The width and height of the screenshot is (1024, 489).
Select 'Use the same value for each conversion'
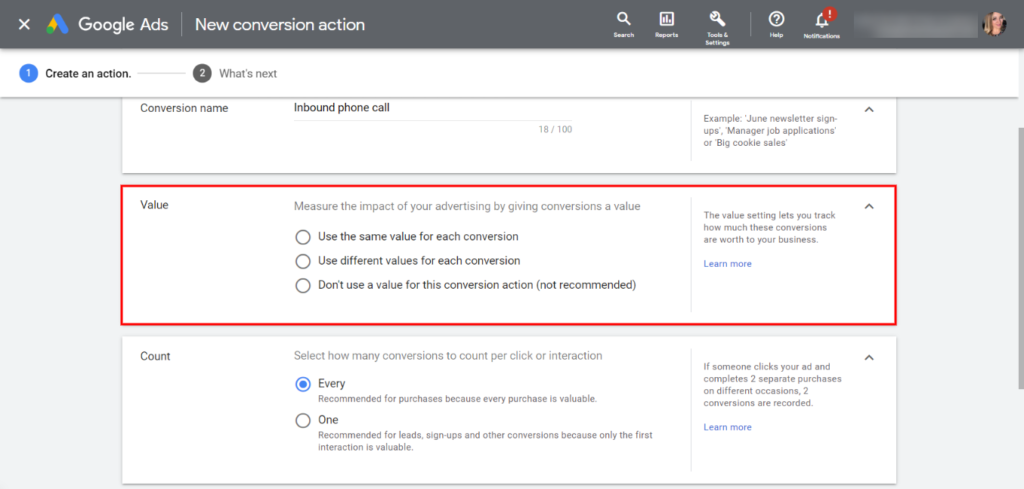point(303,237)
